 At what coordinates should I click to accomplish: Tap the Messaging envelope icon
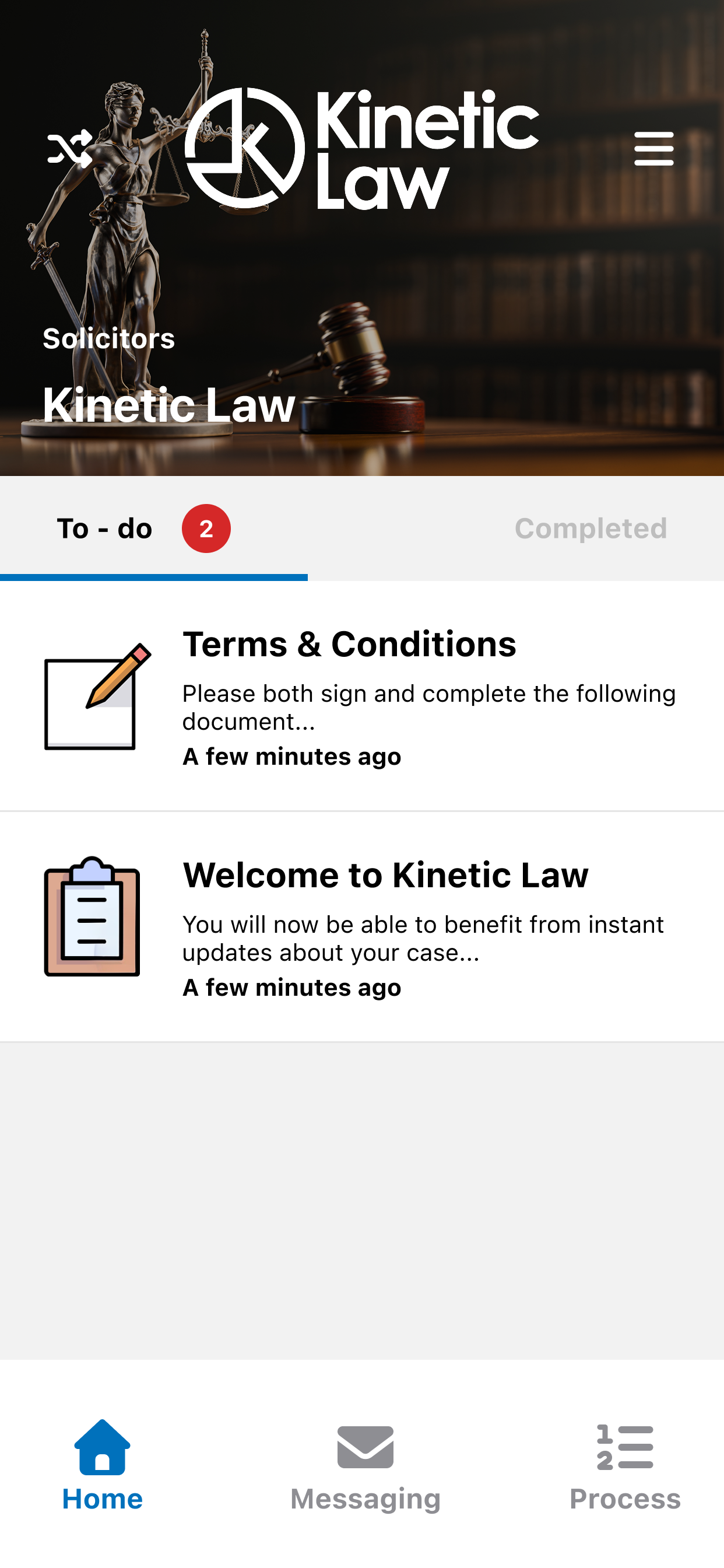(365, 1447)
